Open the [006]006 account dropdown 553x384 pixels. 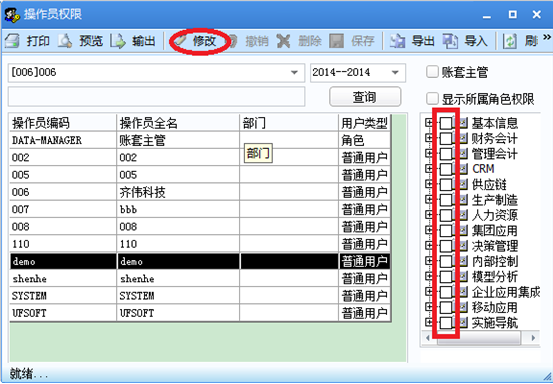(294, 73)
